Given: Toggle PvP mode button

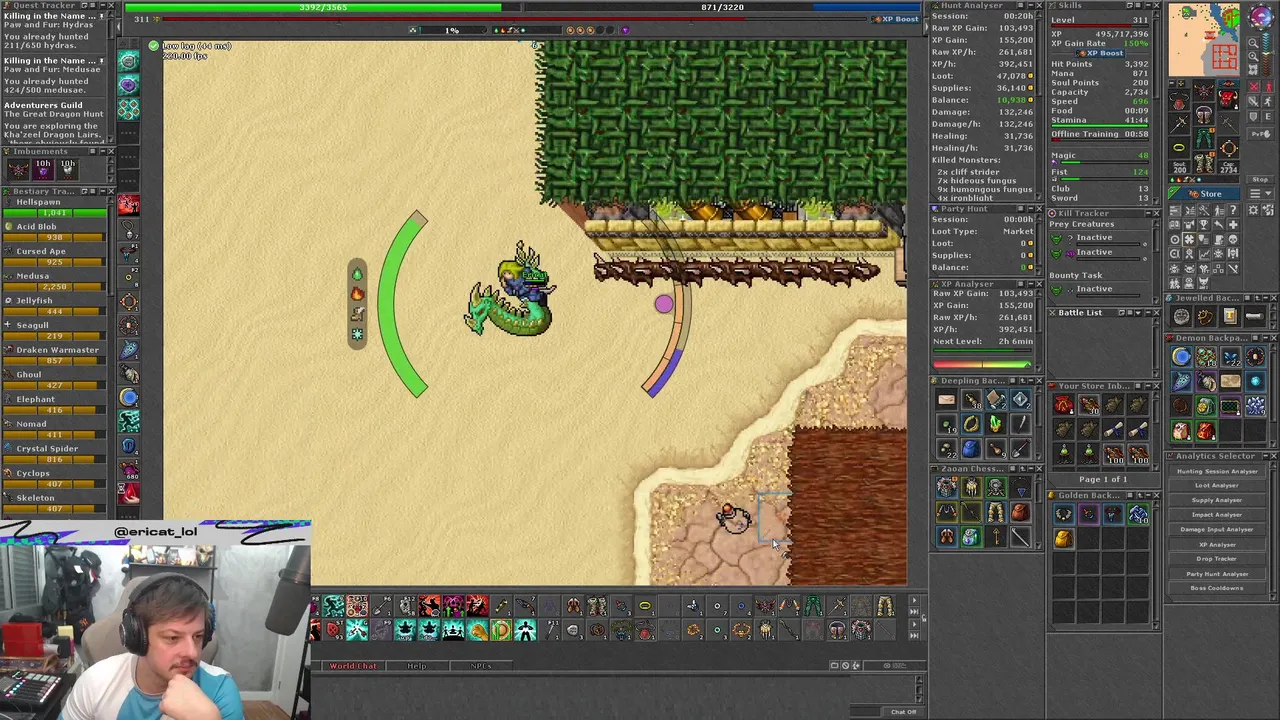Looking at the screenshot, I should 1260,134.
